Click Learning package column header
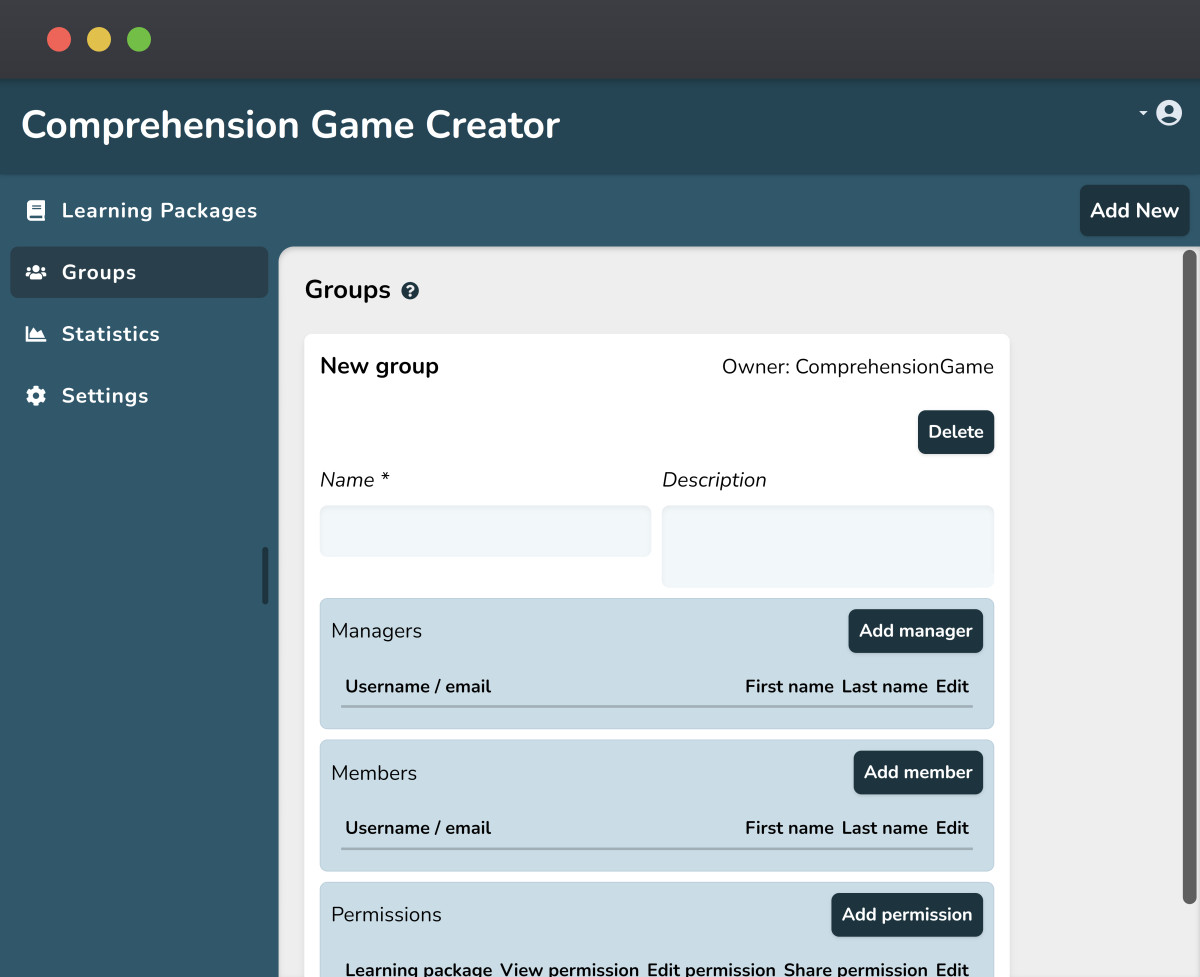 point(419,969)
